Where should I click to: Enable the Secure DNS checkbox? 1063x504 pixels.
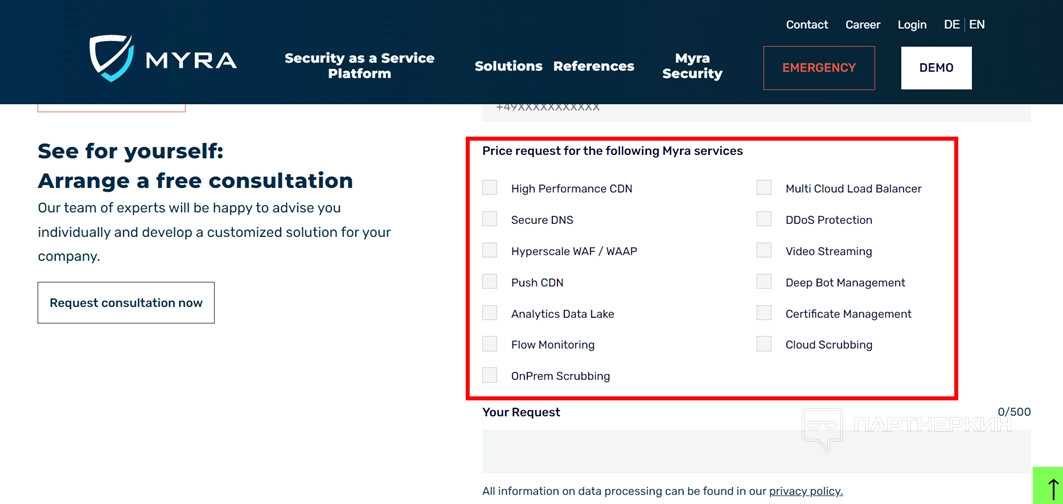490,219
